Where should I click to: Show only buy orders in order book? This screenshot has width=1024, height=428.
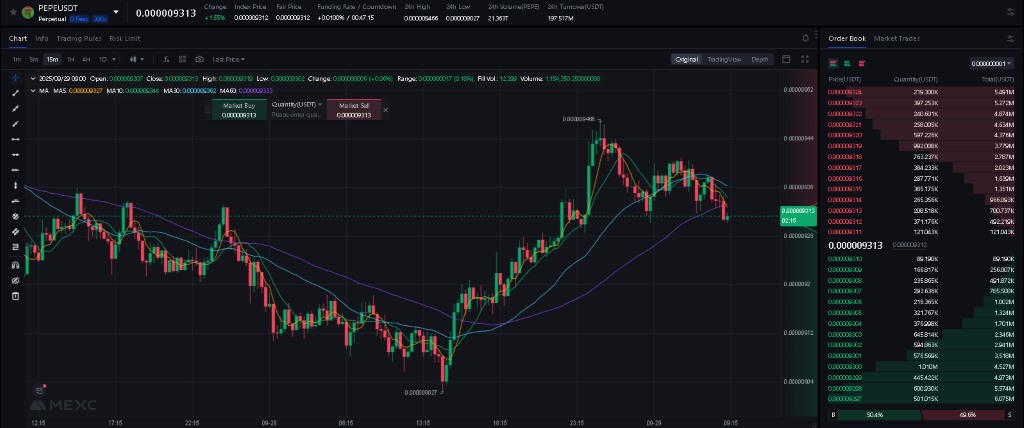point(846,62)
